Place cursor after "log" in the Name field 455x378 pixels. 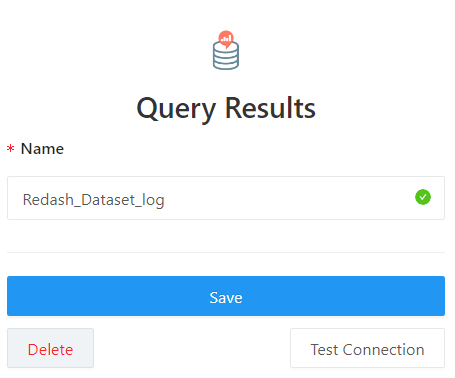(x=165, y=200)
